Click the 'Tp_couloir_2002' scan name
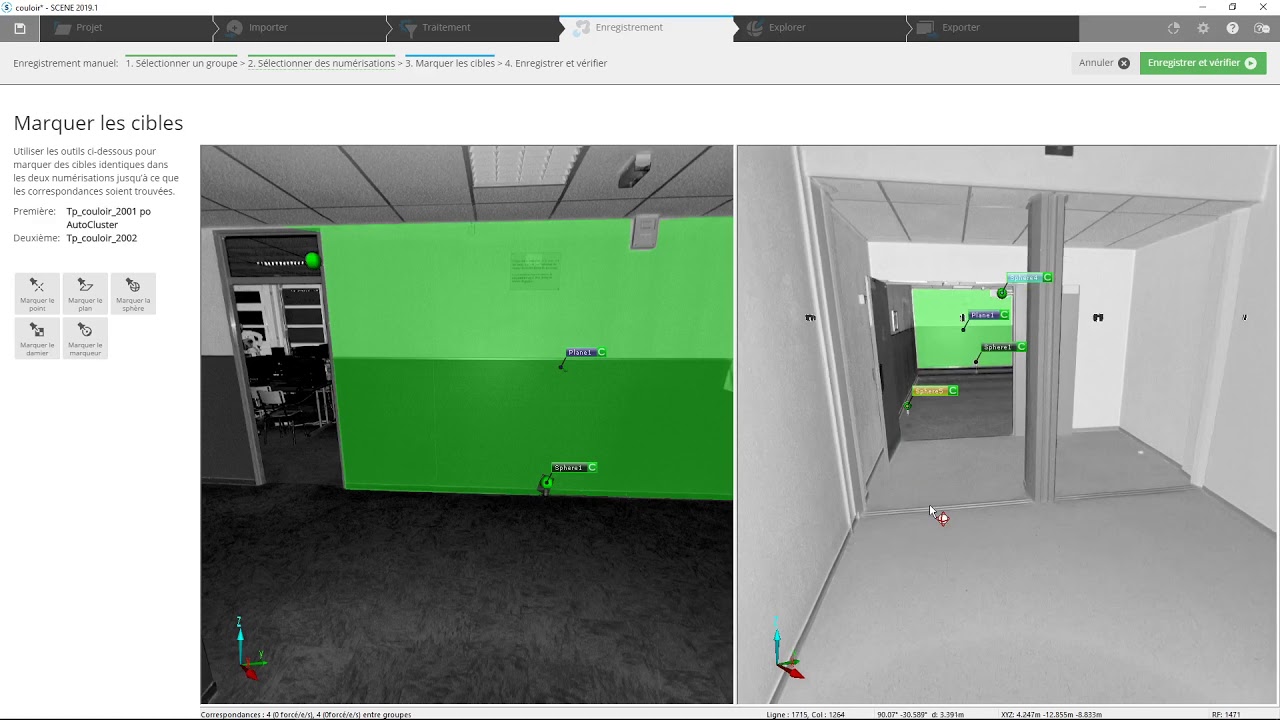 [x=102, y=238]
